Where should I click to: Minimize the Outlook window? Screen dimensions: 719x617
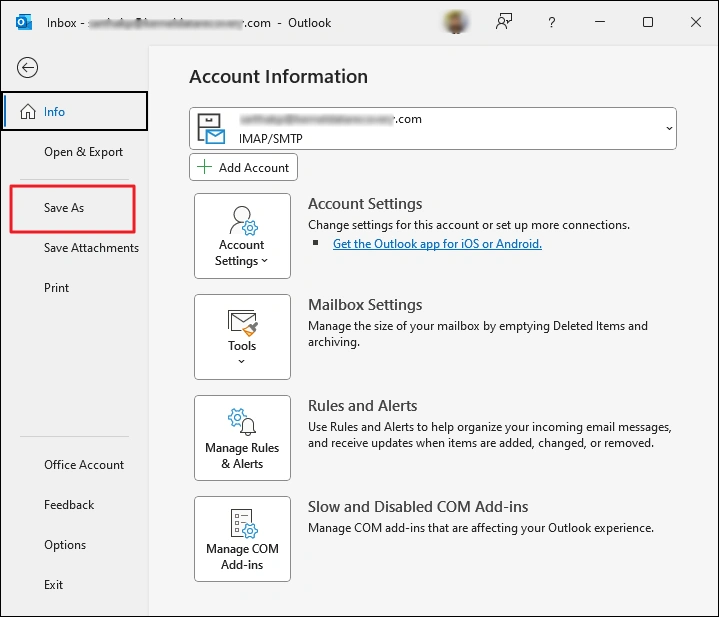[600, 22]
